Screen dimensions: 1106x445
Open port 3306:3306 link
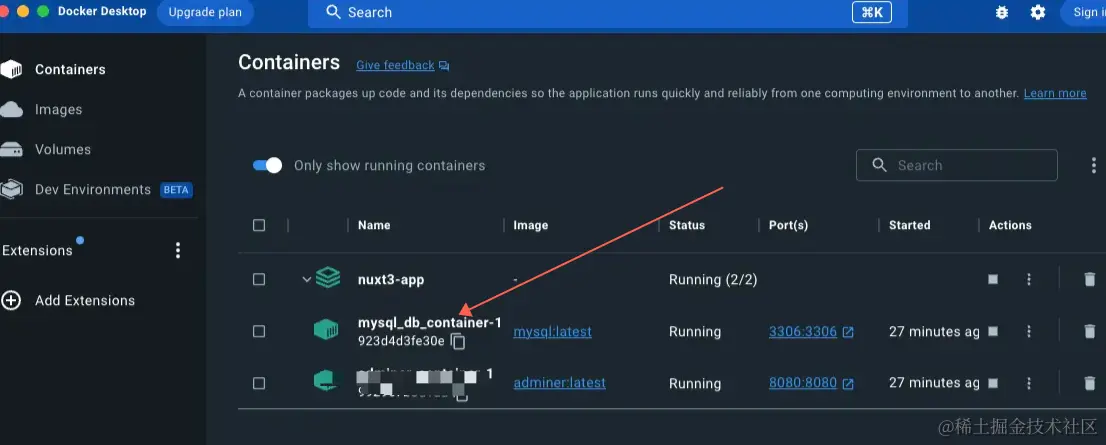803,331
